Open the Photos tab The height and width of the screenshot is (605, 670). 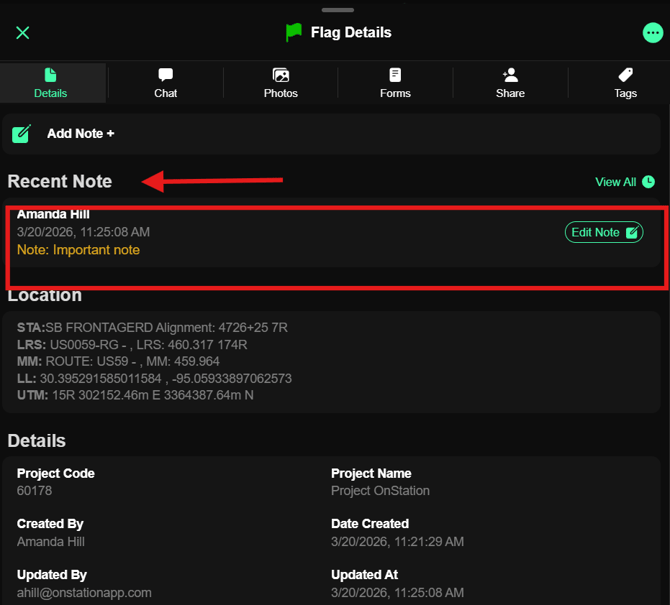point(281,83)
